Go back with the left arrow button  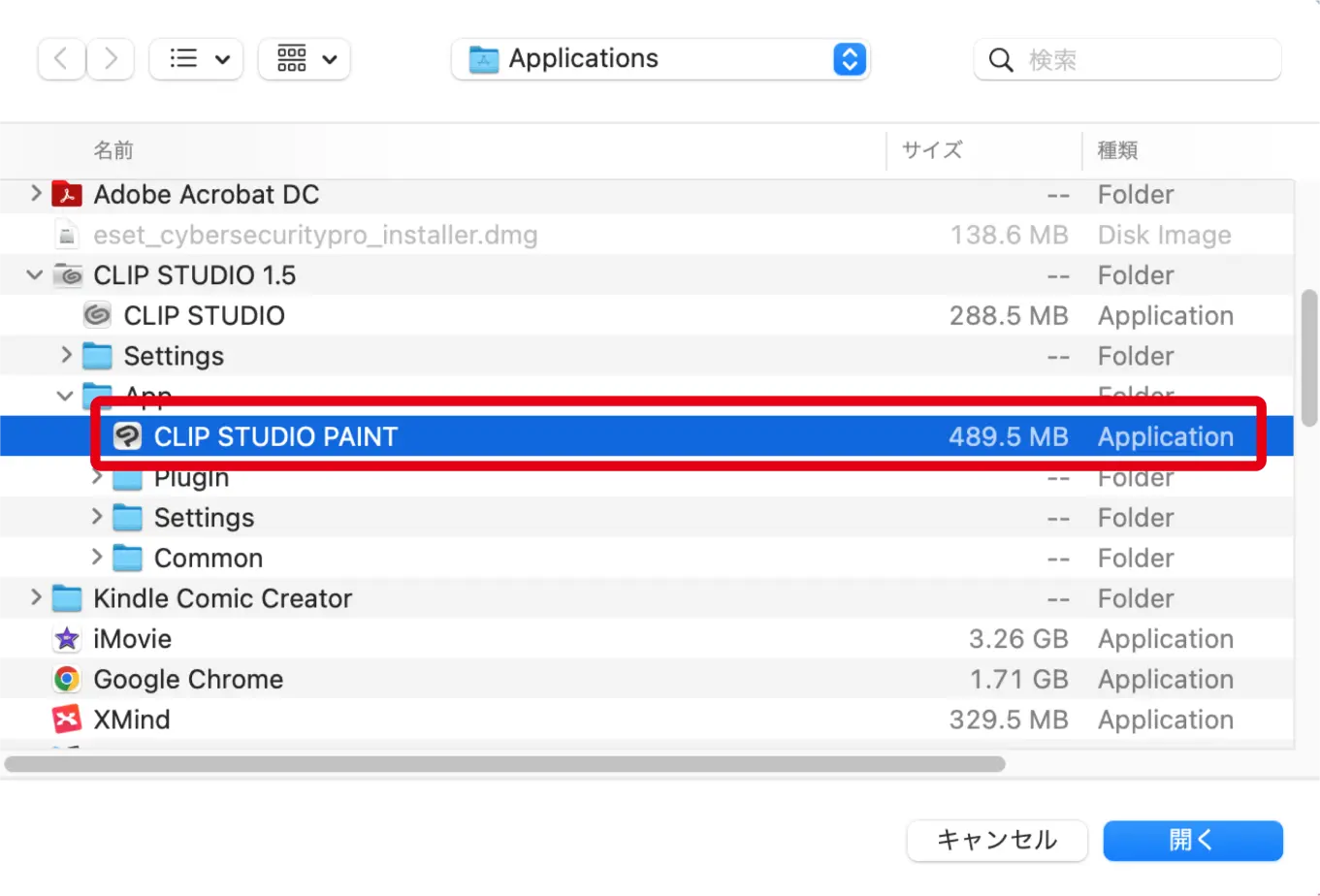[x=61, y=59]
